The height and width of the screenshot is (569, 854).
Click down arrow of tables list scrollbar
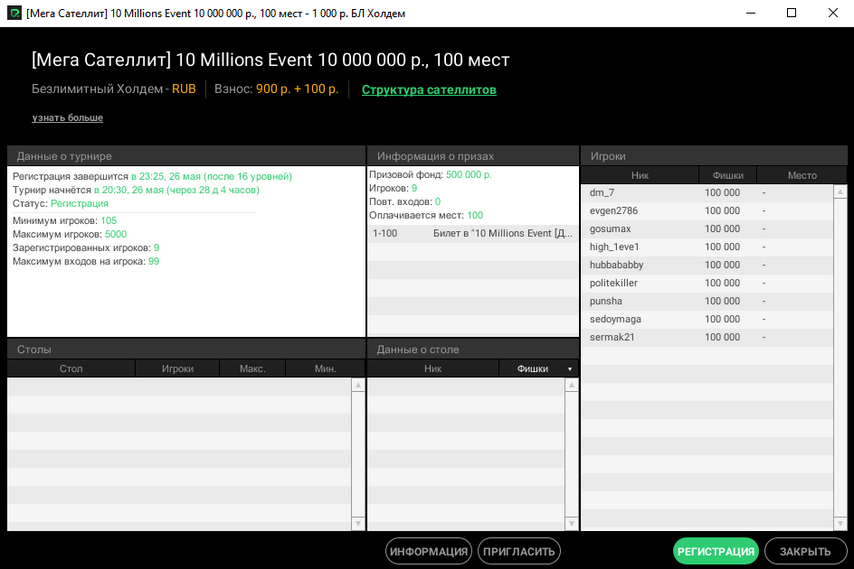click(358, 523)
